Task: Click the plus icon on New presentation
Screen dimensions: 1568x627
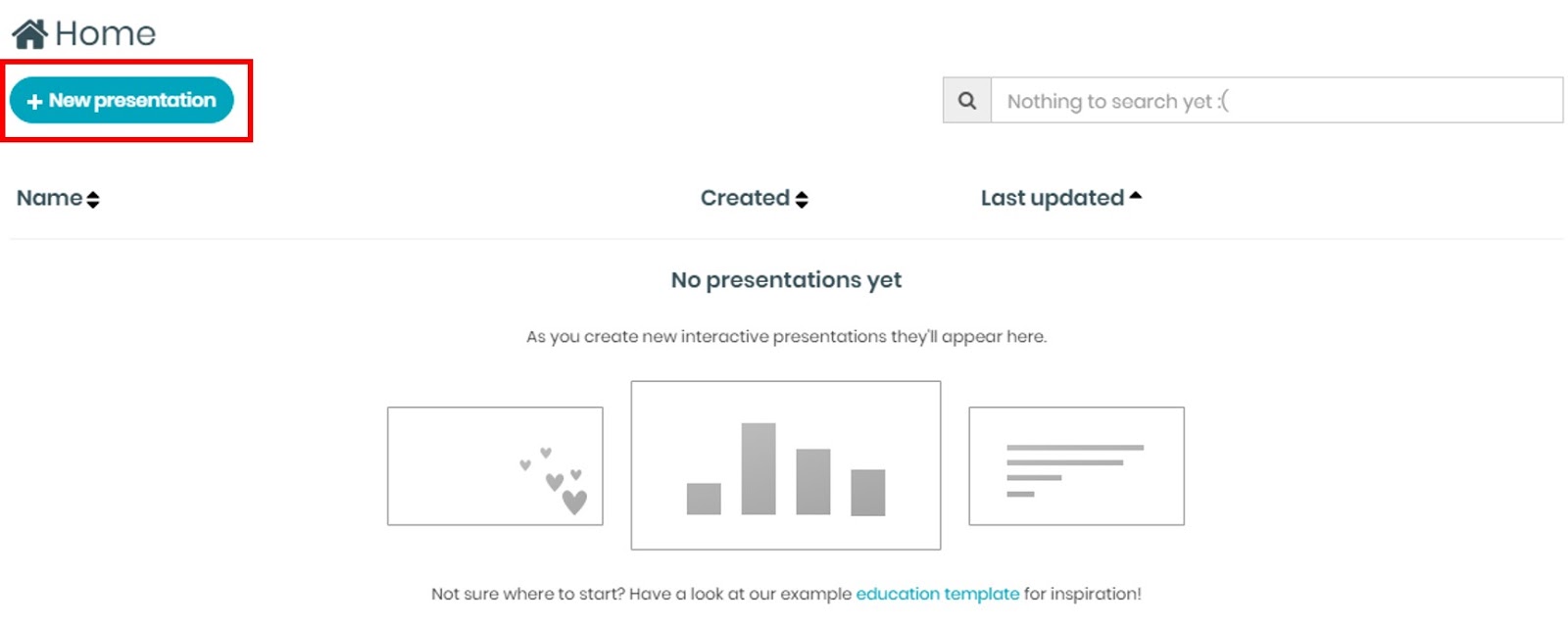Action: click(34, 102)
